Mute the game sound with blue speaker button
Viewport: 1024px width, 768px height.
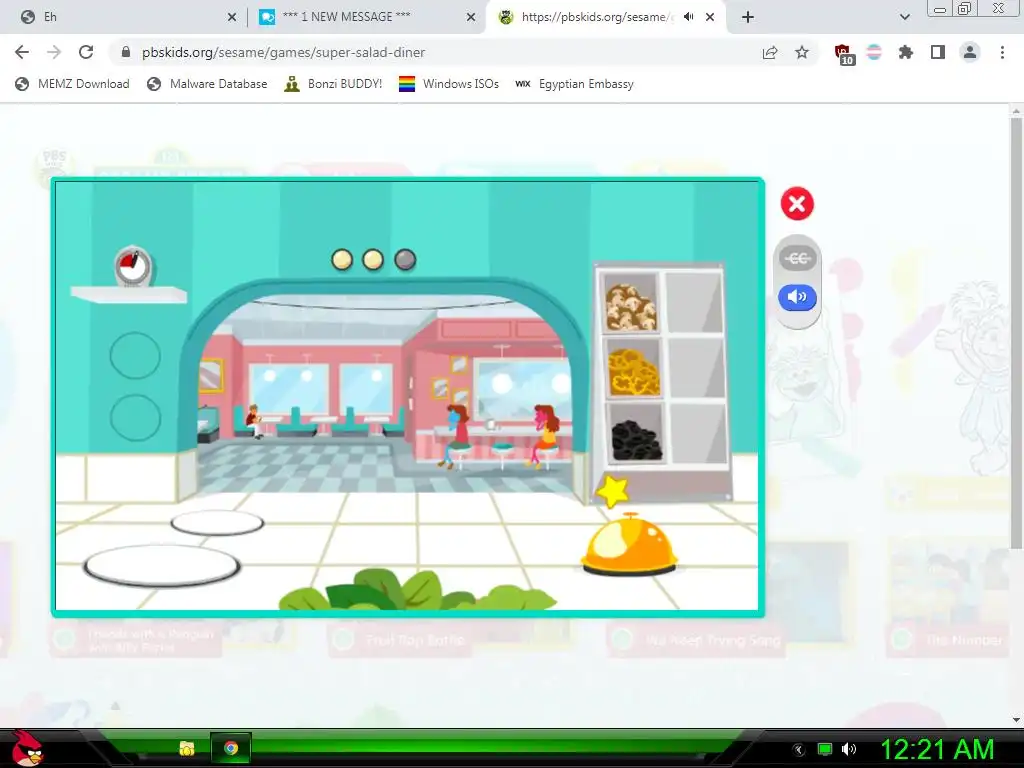(x=797, y=298)
